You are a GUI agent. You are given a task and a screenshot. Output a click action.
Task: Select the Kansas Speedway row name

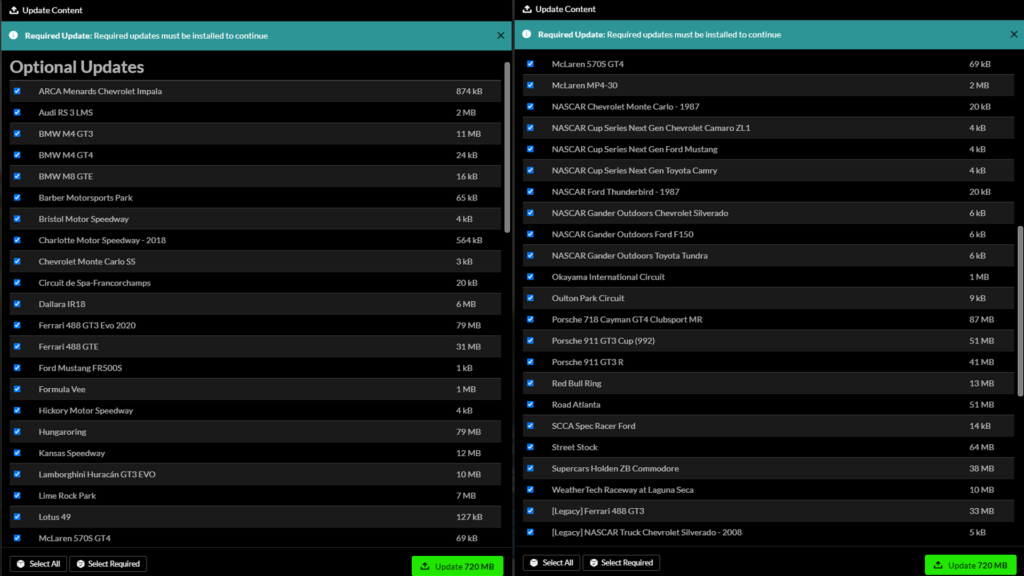tap(72, 453)
